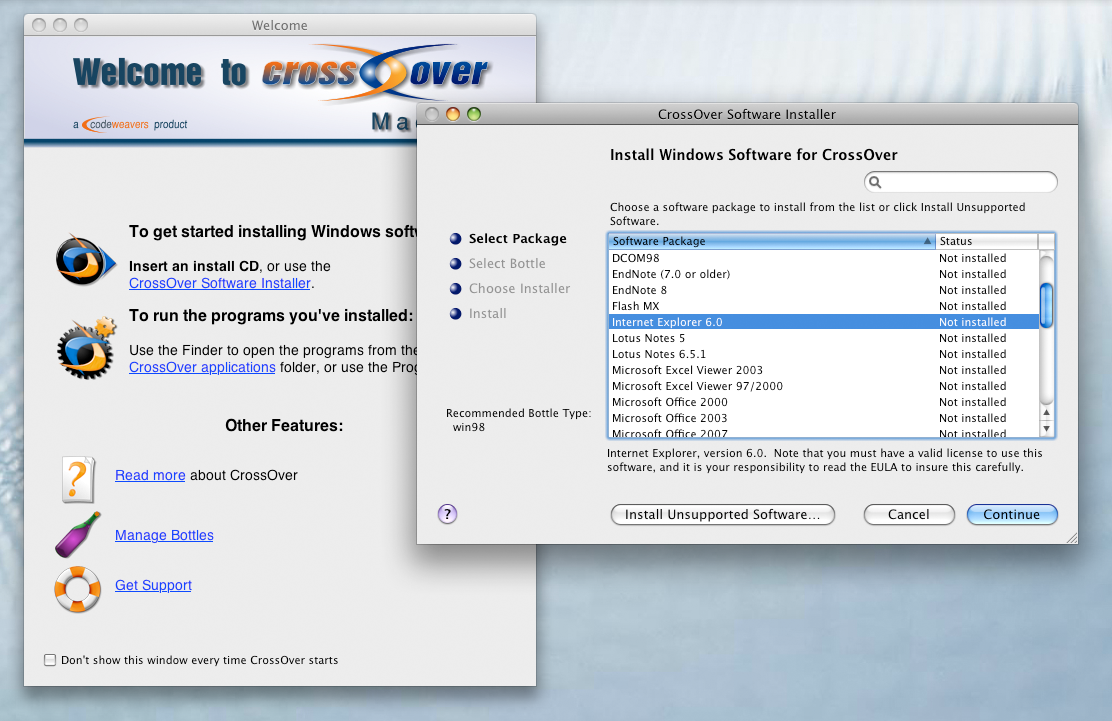This screenshot has height=721, width=1112.
Task: Click the scrollbar down arrow in package list
Action: pyautogui.click(x=1046, y=429)
